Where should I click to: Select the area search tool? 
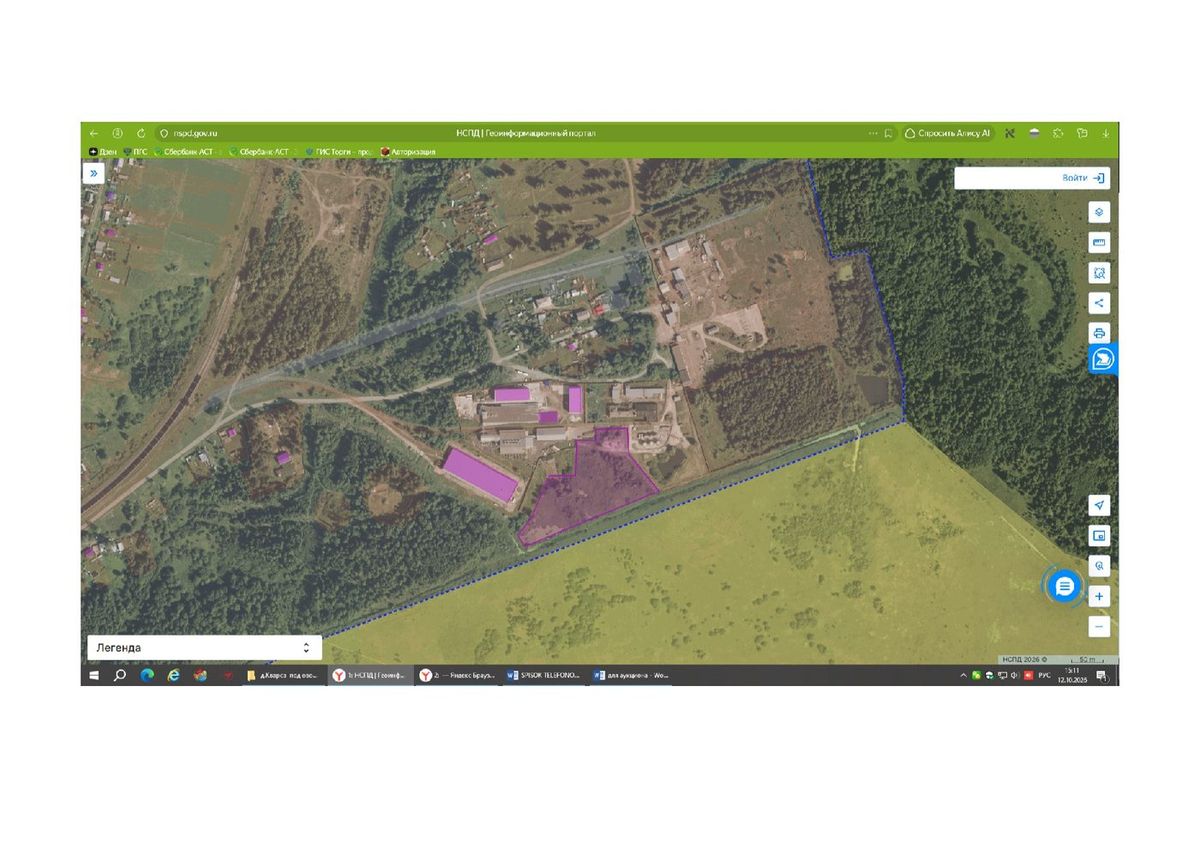click(1099, 273)
